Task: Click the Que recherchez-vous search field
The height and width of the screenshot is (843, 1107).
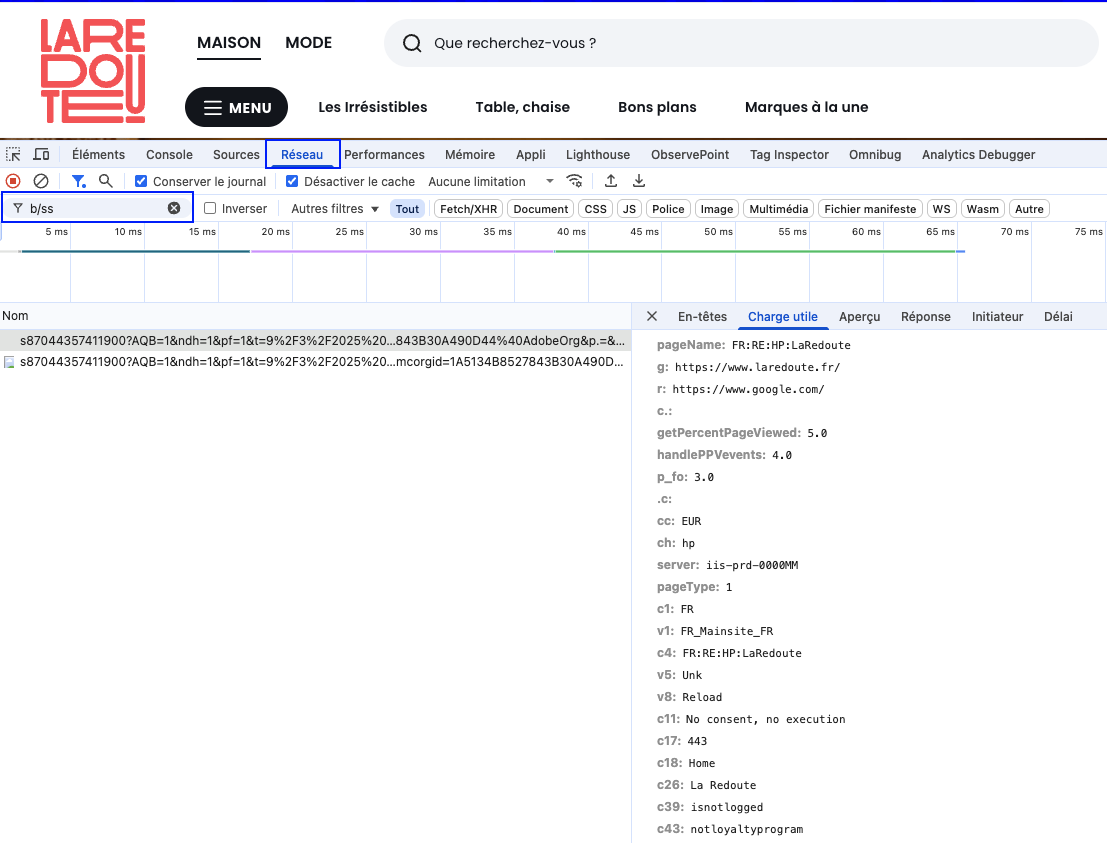Action: (x=740, y=44)
